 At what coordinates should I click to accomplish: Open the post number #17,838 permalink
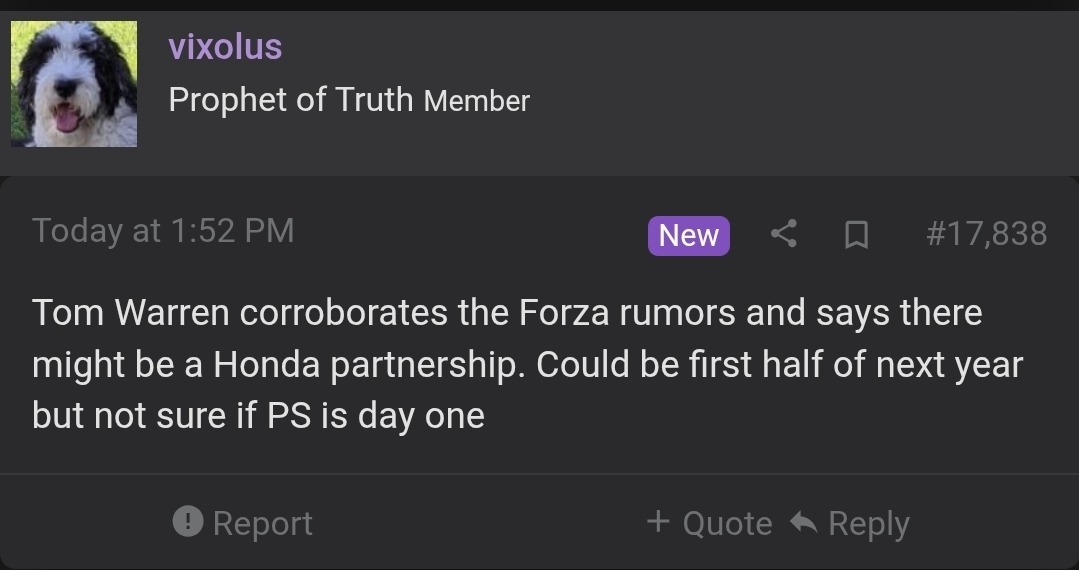pos(987,234)
